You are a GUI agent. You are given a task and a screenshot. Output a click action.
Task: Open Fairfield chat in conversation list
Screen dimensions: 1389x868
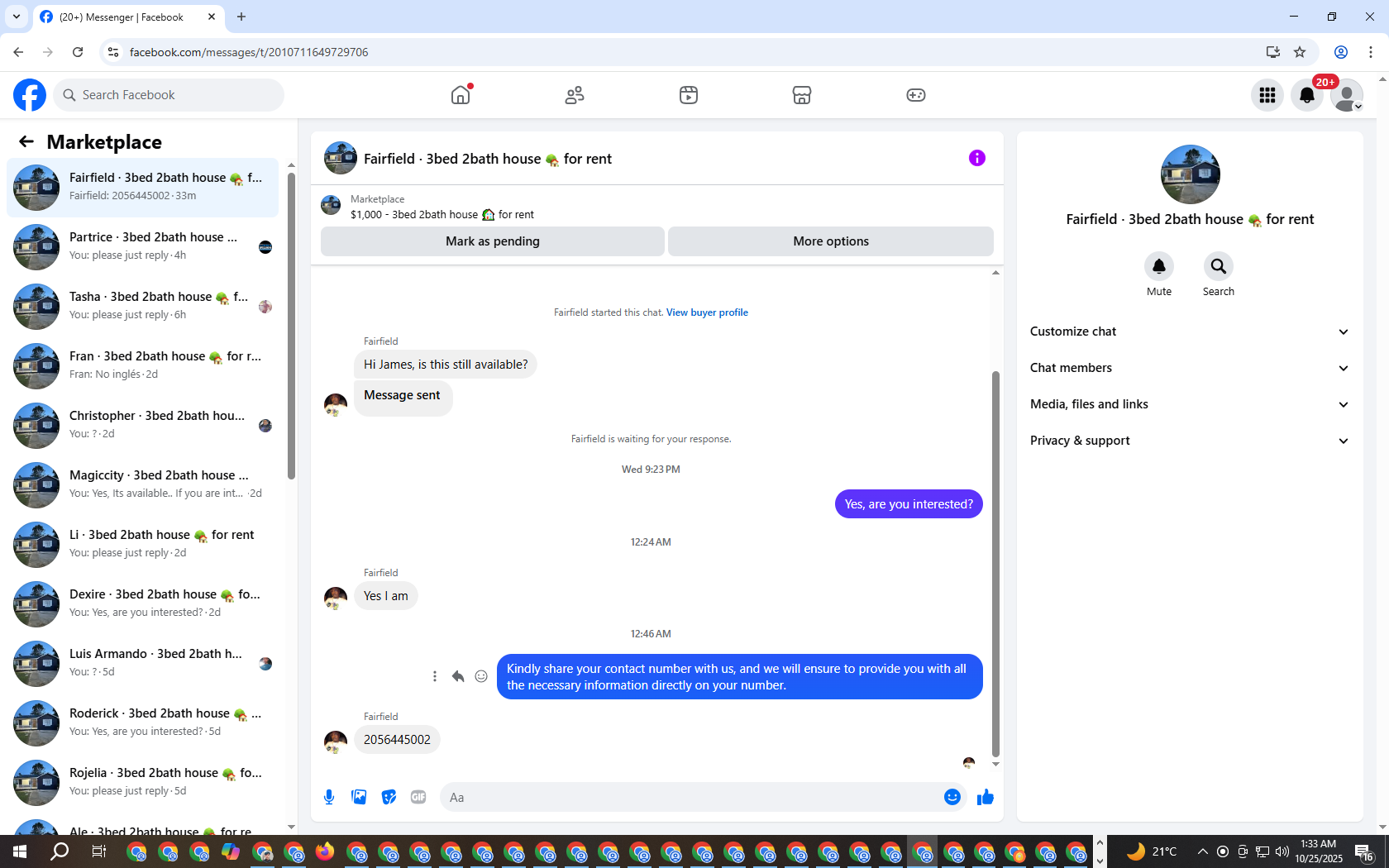[x=142, y=188]
